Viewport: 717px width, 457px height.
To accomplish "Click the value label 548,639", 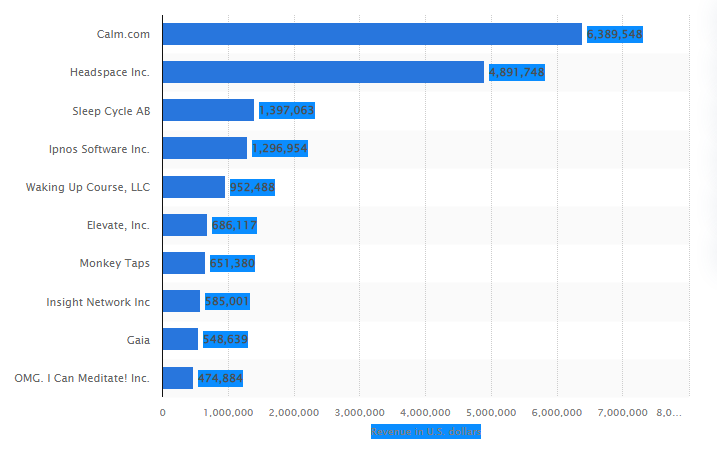I will click(x=225, y=339).
